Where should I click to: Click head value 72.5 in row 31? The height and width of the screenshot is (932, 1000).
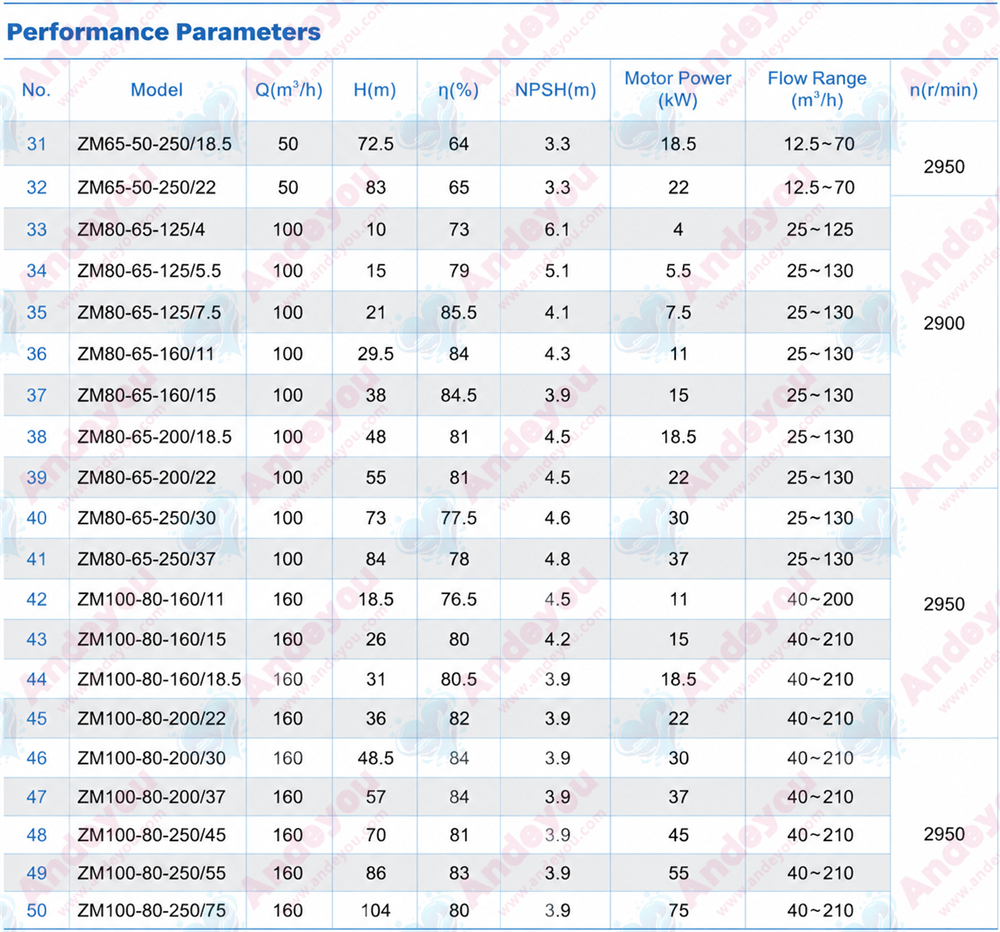376,144
